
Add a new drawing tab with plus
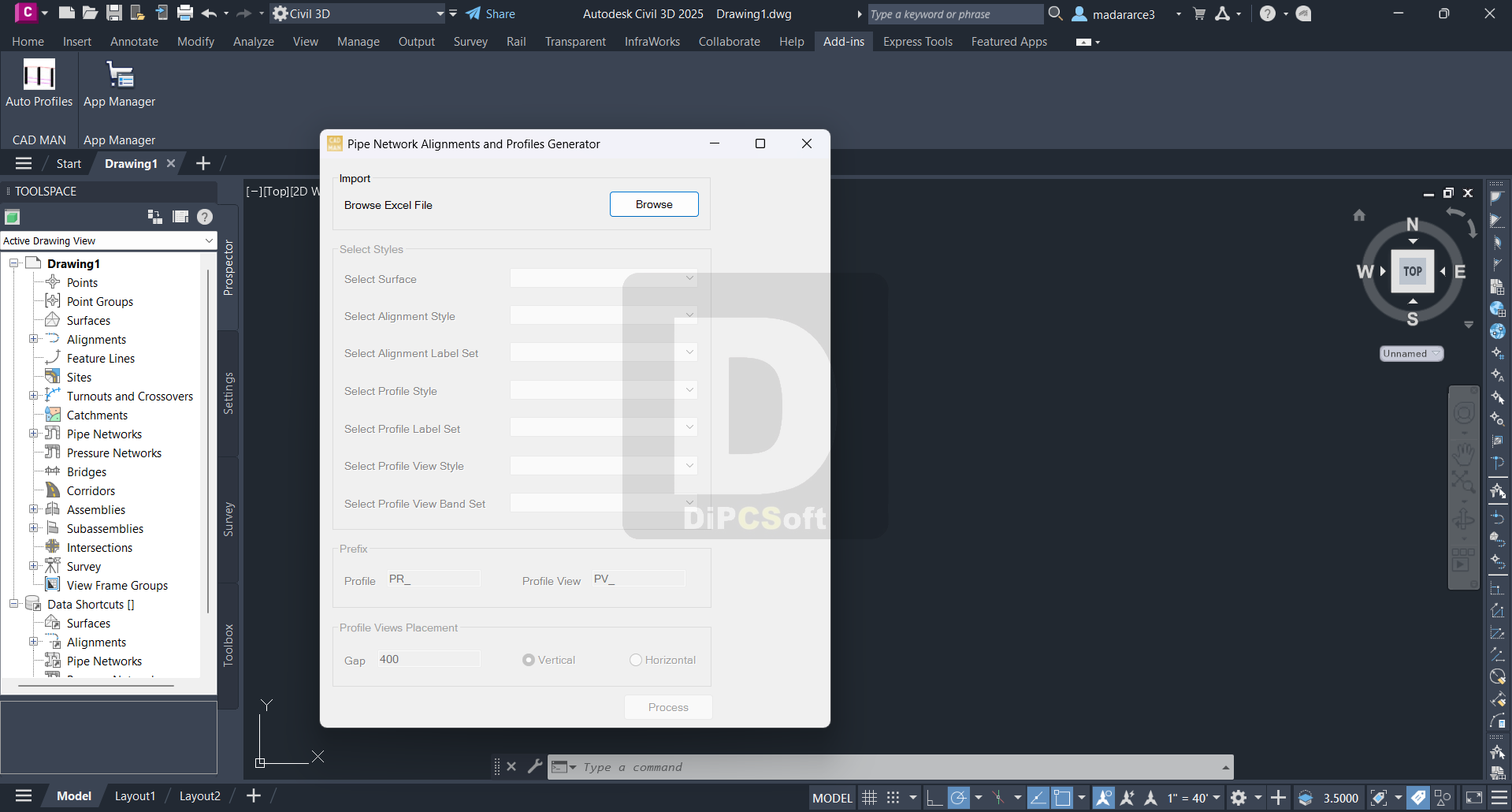(x=203, y=163)
